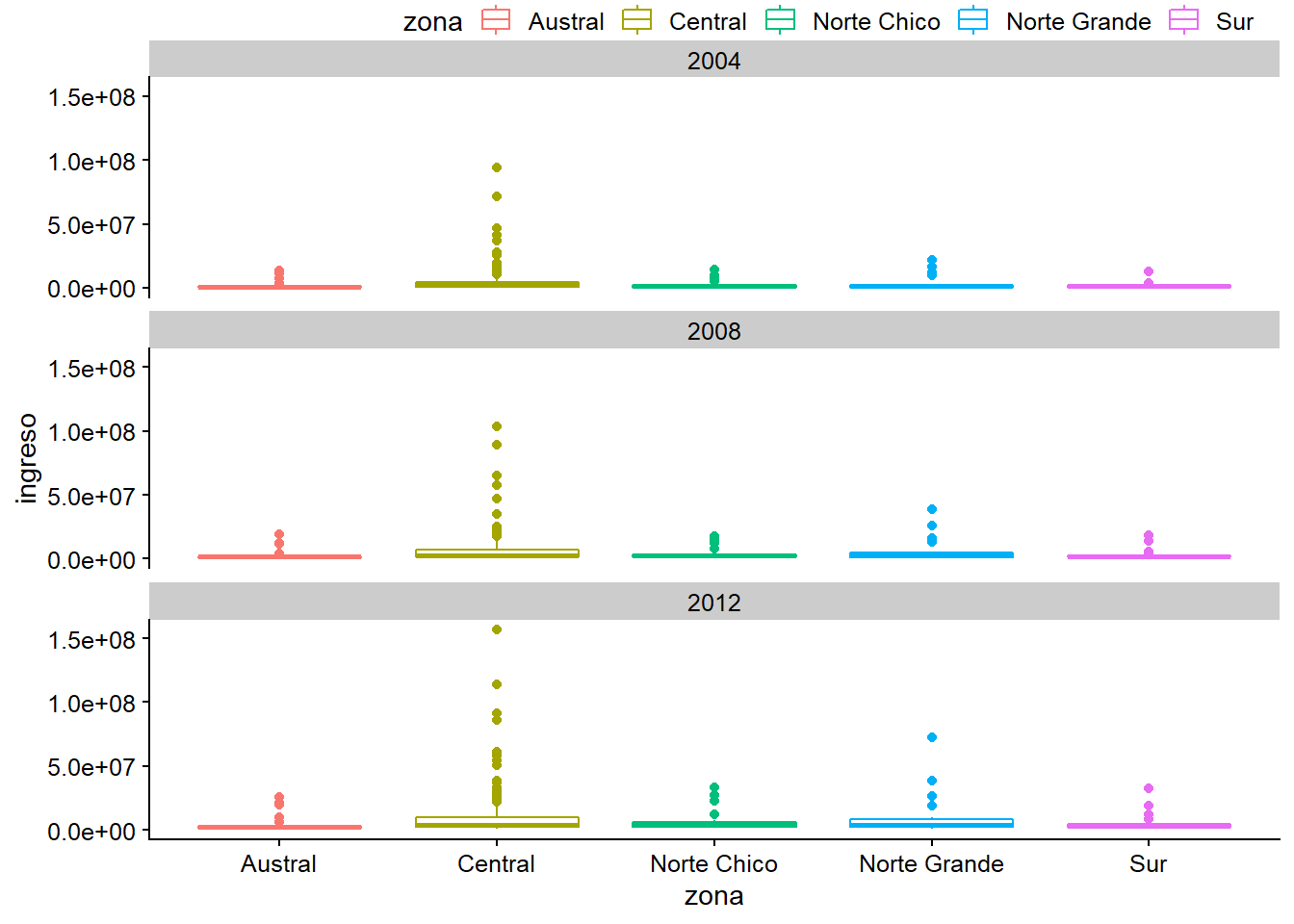Viewport: 1294px width, 924px height.
Task: Click the Sur x-axis tick label
Action: (1148, 863)
